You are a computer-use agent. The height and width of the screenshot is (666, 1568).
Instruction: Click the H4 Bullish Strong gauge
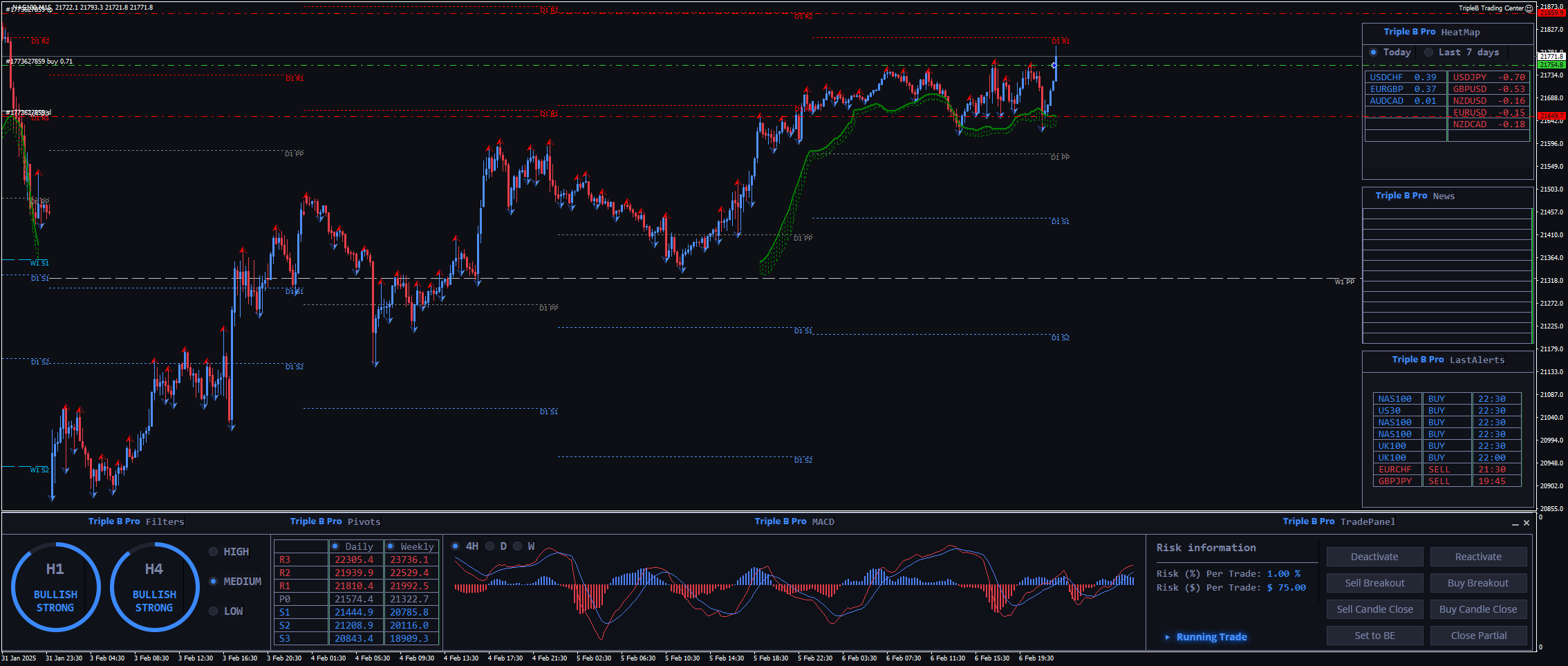(154, 587)
